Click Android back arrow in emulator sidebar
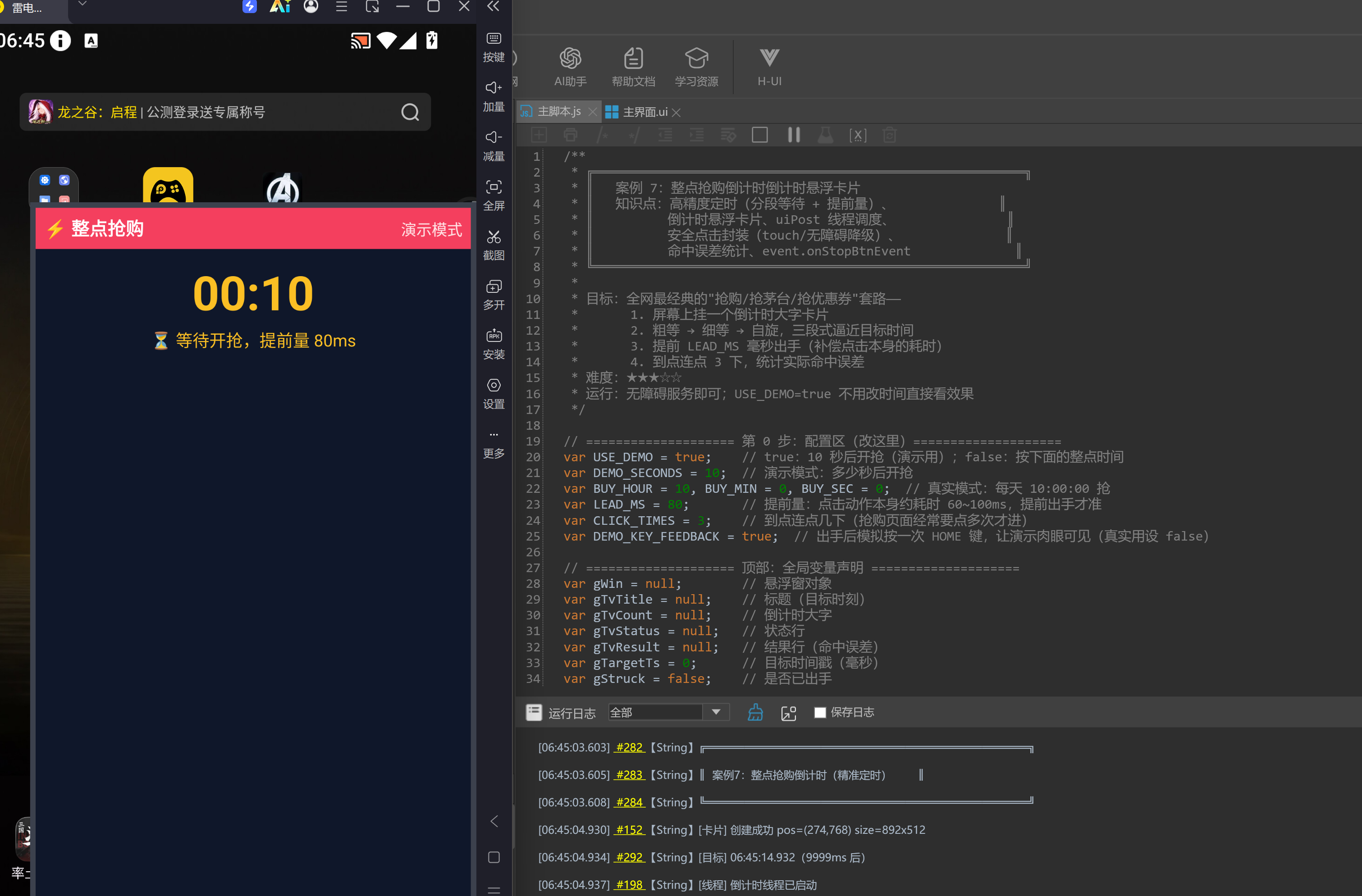Viewport: 1362px width, 896px height. (494, 821)
